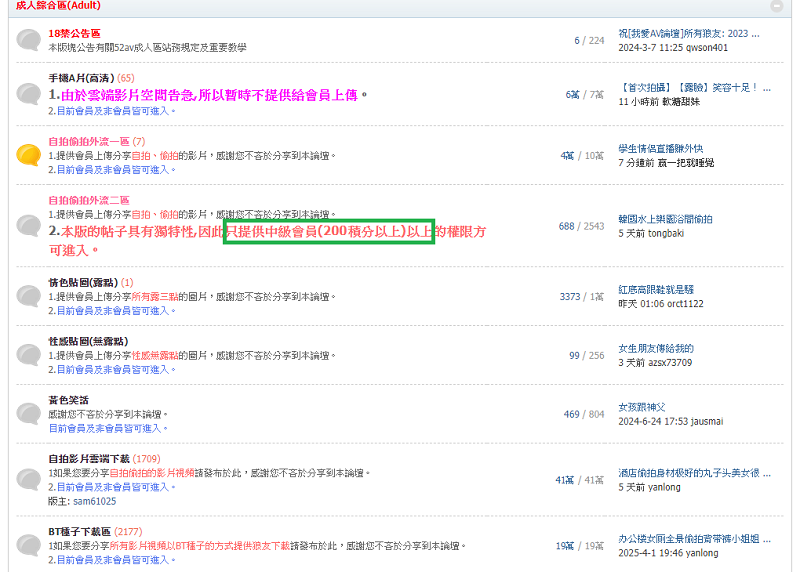Collapse the 成人綜合區 section using the minus icon
This screenshot has width=800, height=572.
click(777, 6)
